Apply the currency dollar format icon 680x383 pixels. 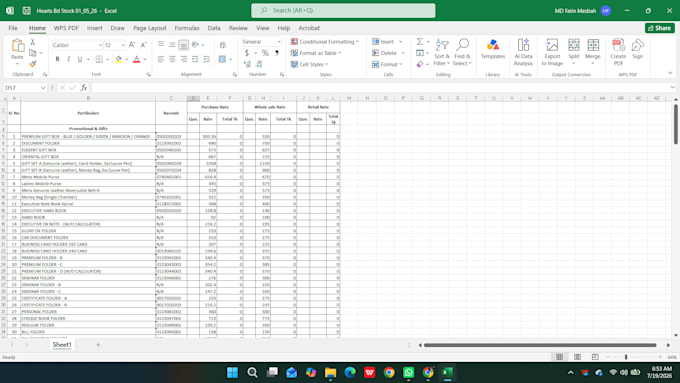pyautogui.click(x=247, y=53)
